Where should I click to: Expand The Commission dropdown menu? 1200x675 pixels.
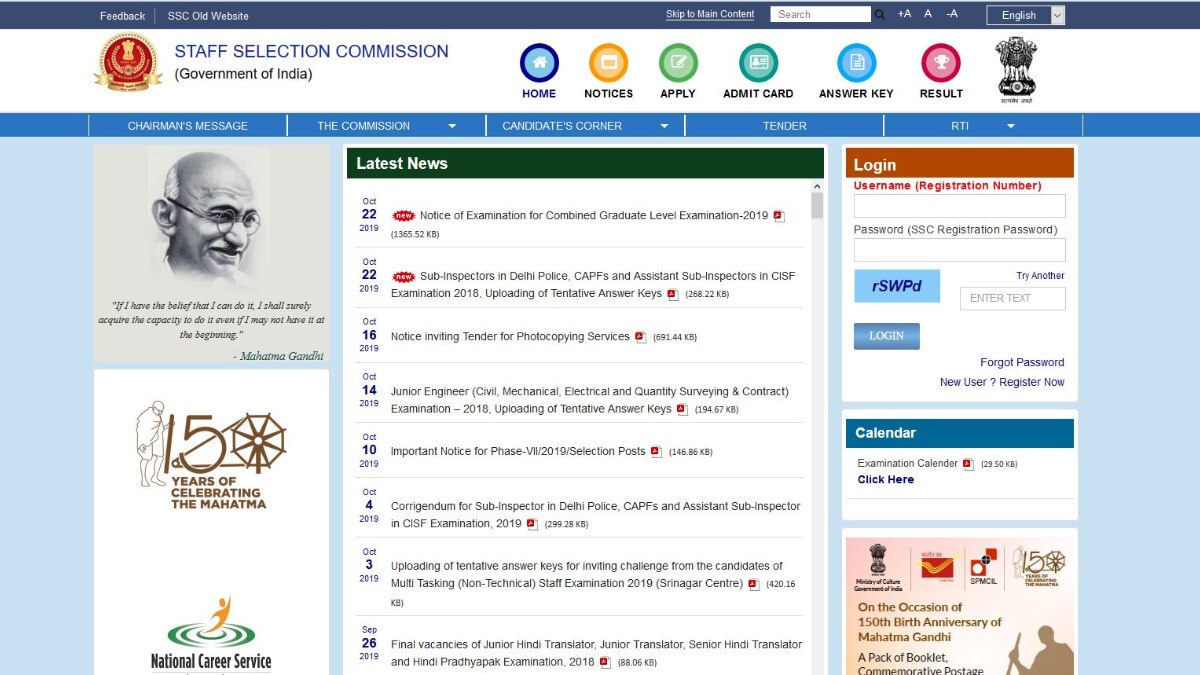(x=452, y=126)
